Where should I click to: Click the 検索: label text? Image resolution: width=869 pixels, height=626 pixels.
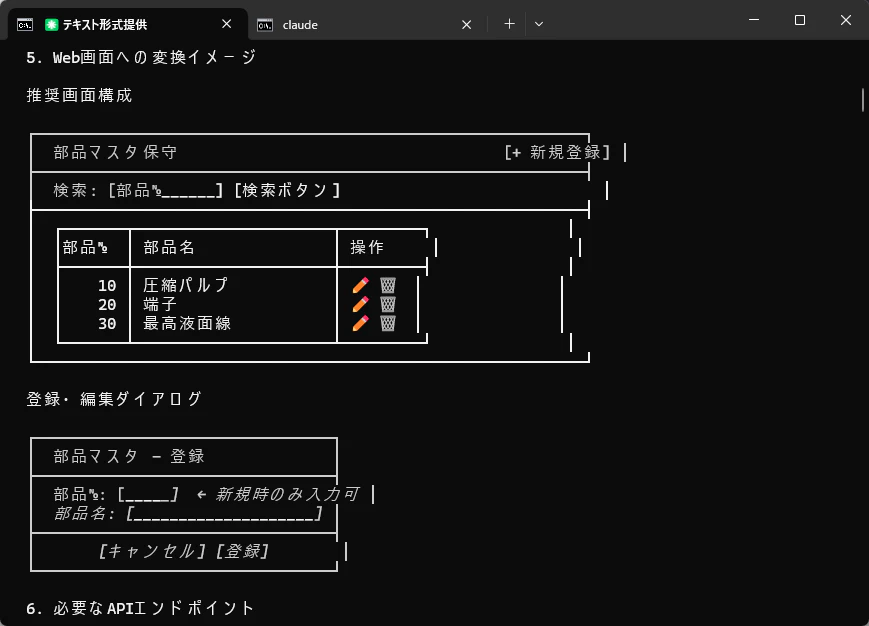[75, 190]
